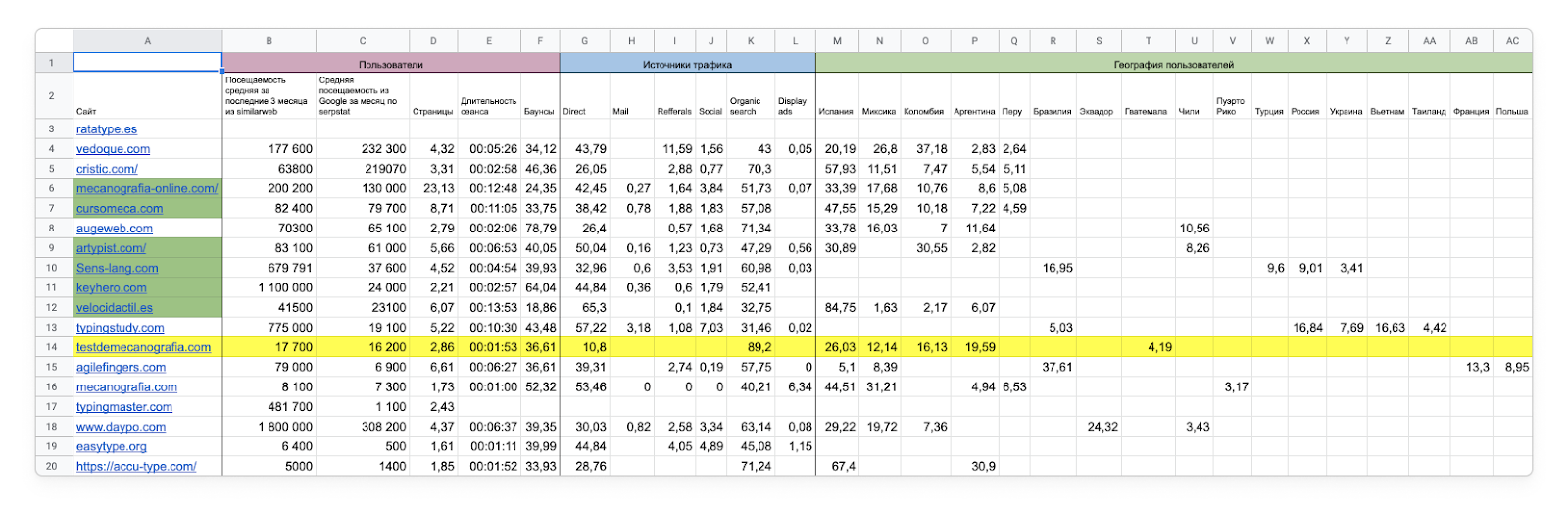This screenshot has width=1568, height=514.
Task: Open the vedoque.com link
Action: [x=113, y=149]
